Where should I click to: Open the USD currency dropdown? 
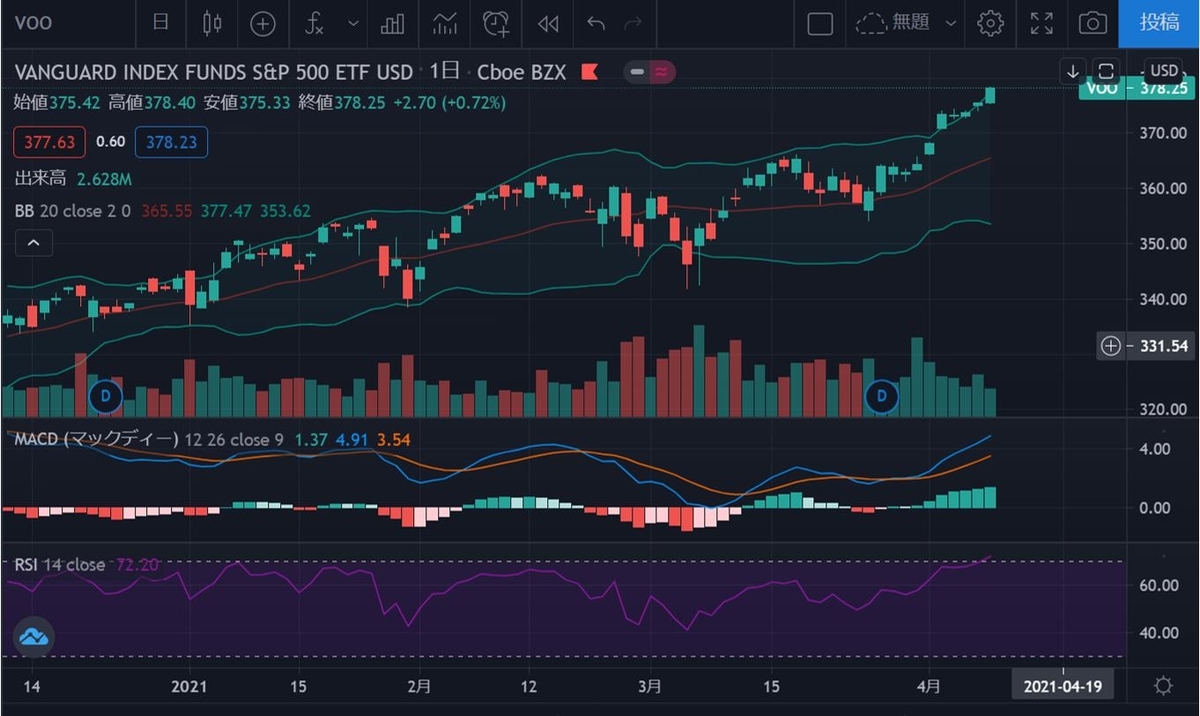(x=1164, y=71)
